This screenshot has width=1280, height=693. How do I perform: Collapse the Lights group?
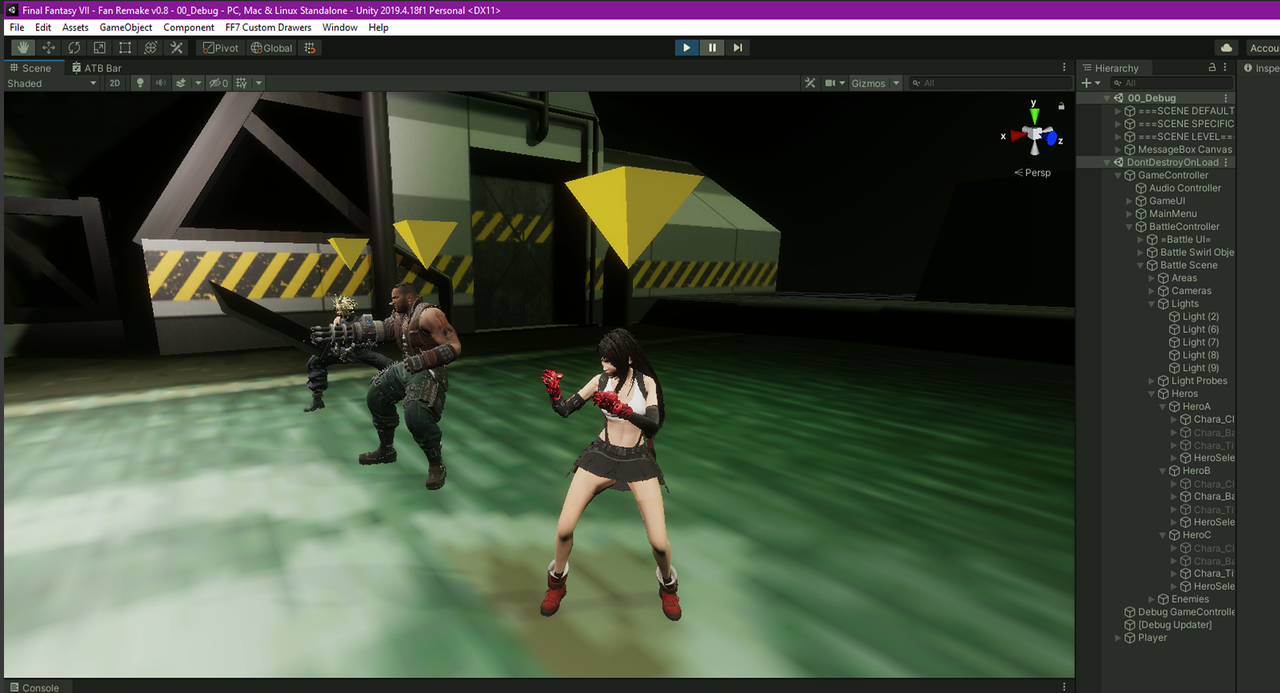[x=1152, y=304]
